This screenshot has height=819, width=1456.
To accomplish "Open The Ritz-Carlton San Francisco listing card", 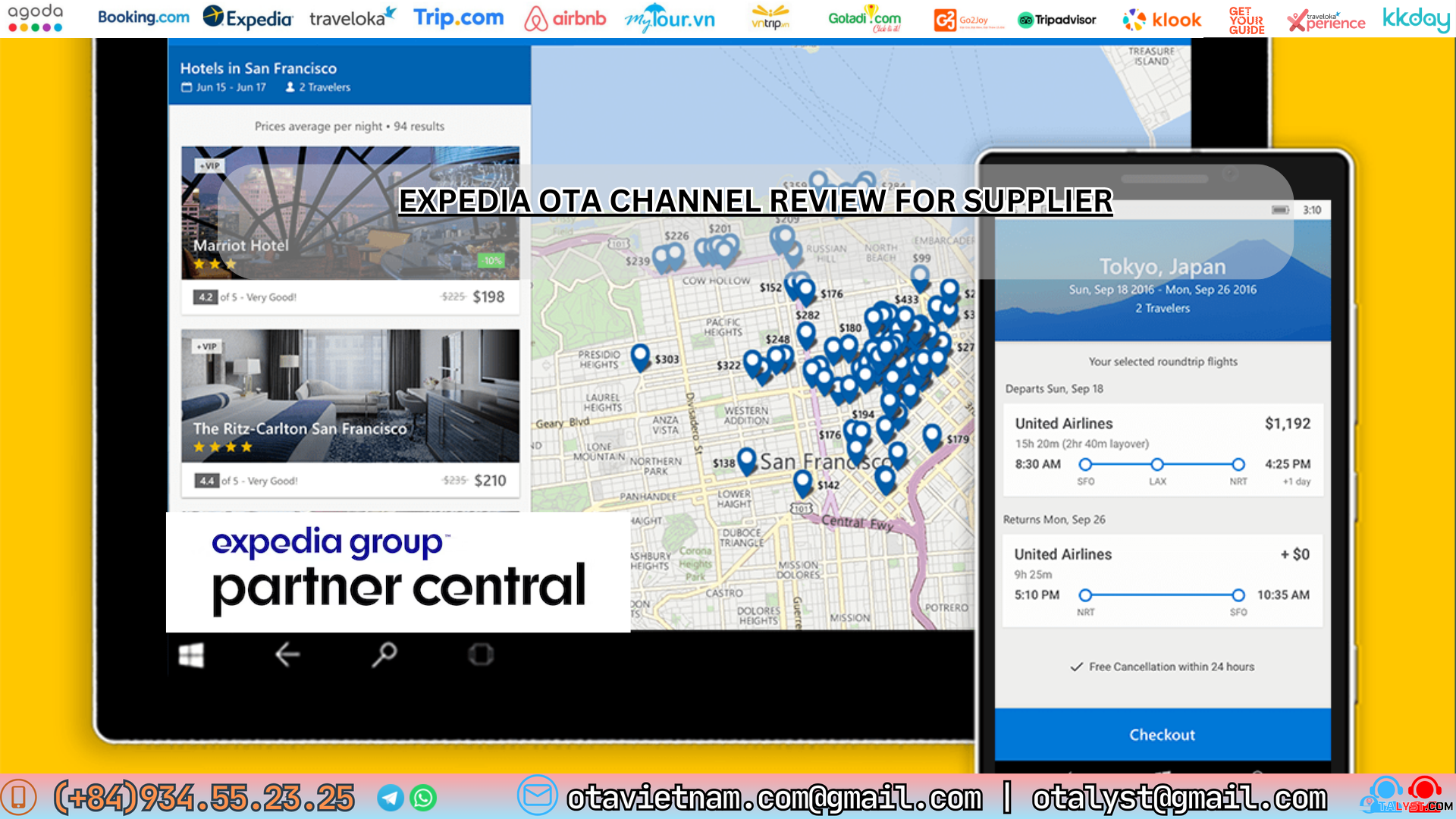I will click(x=350, y=413).
